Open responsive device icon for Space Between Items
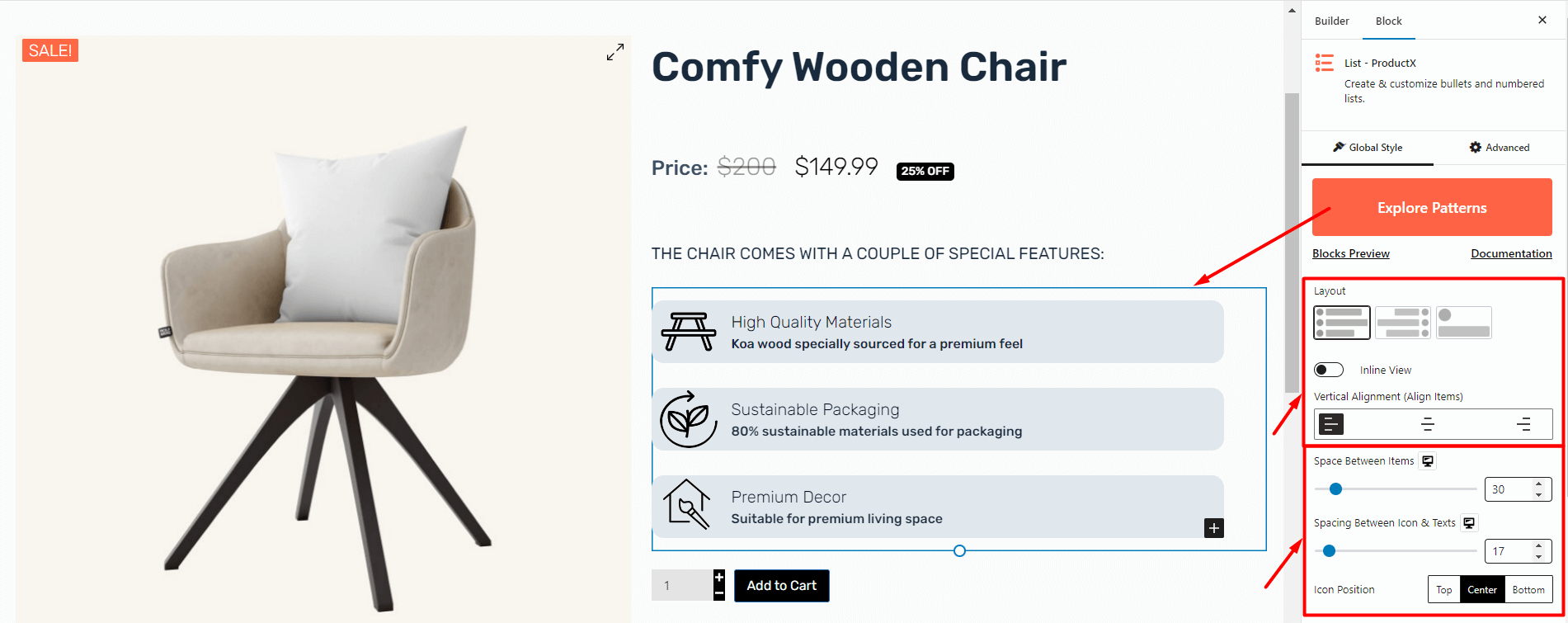 (1428, 461)
